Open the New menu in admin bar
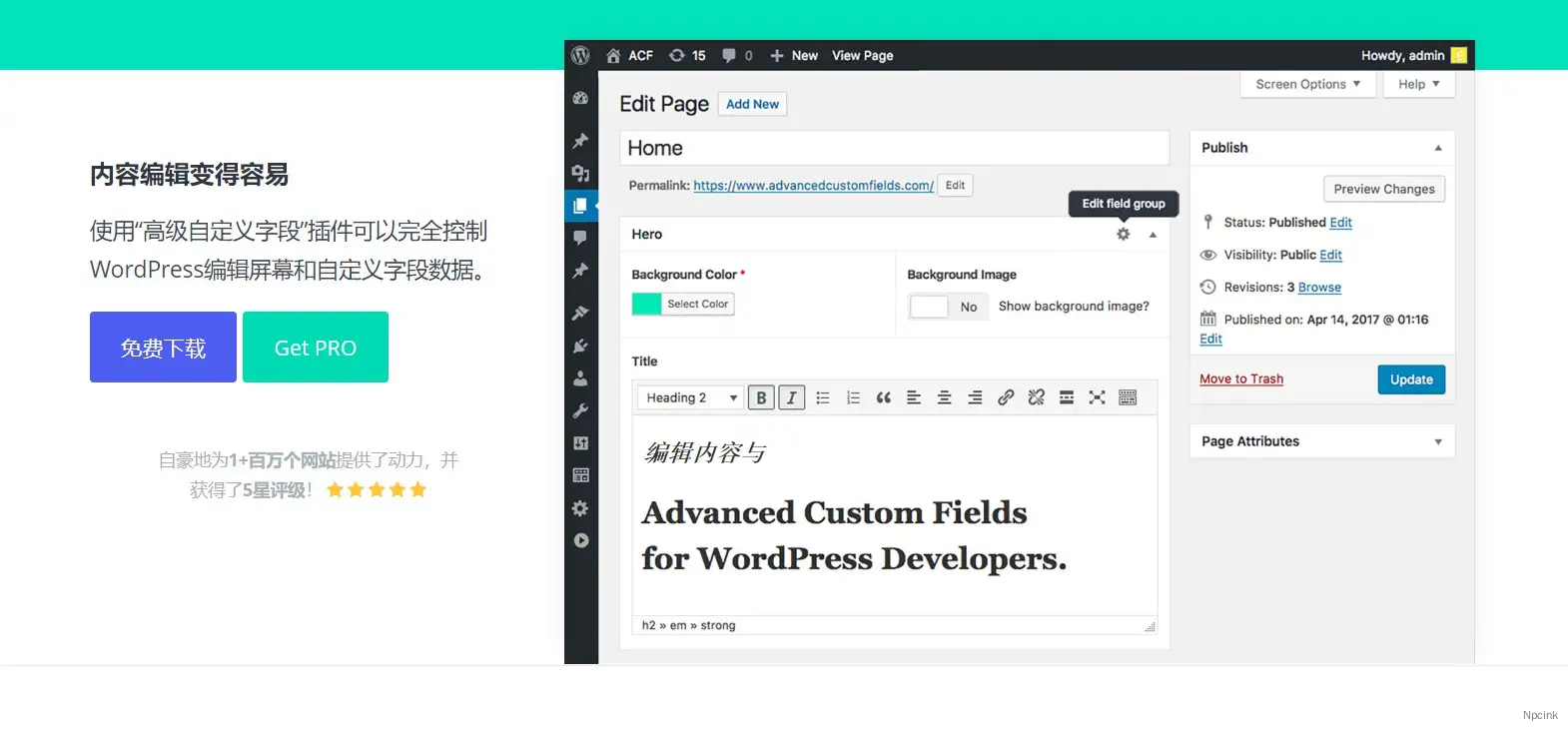The height and width of the screenshot is (731, 1568). click(x=794, y=56)
